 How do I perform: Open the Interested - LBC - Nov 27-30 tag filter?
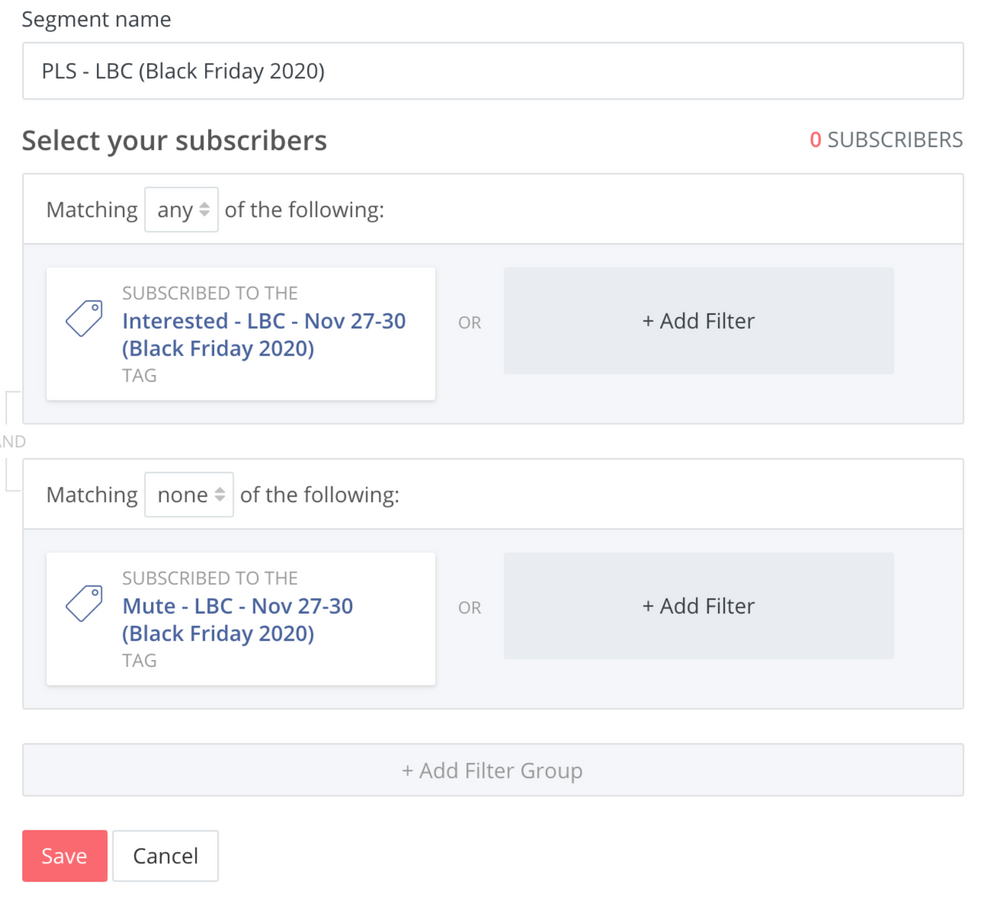coord(263,334)
